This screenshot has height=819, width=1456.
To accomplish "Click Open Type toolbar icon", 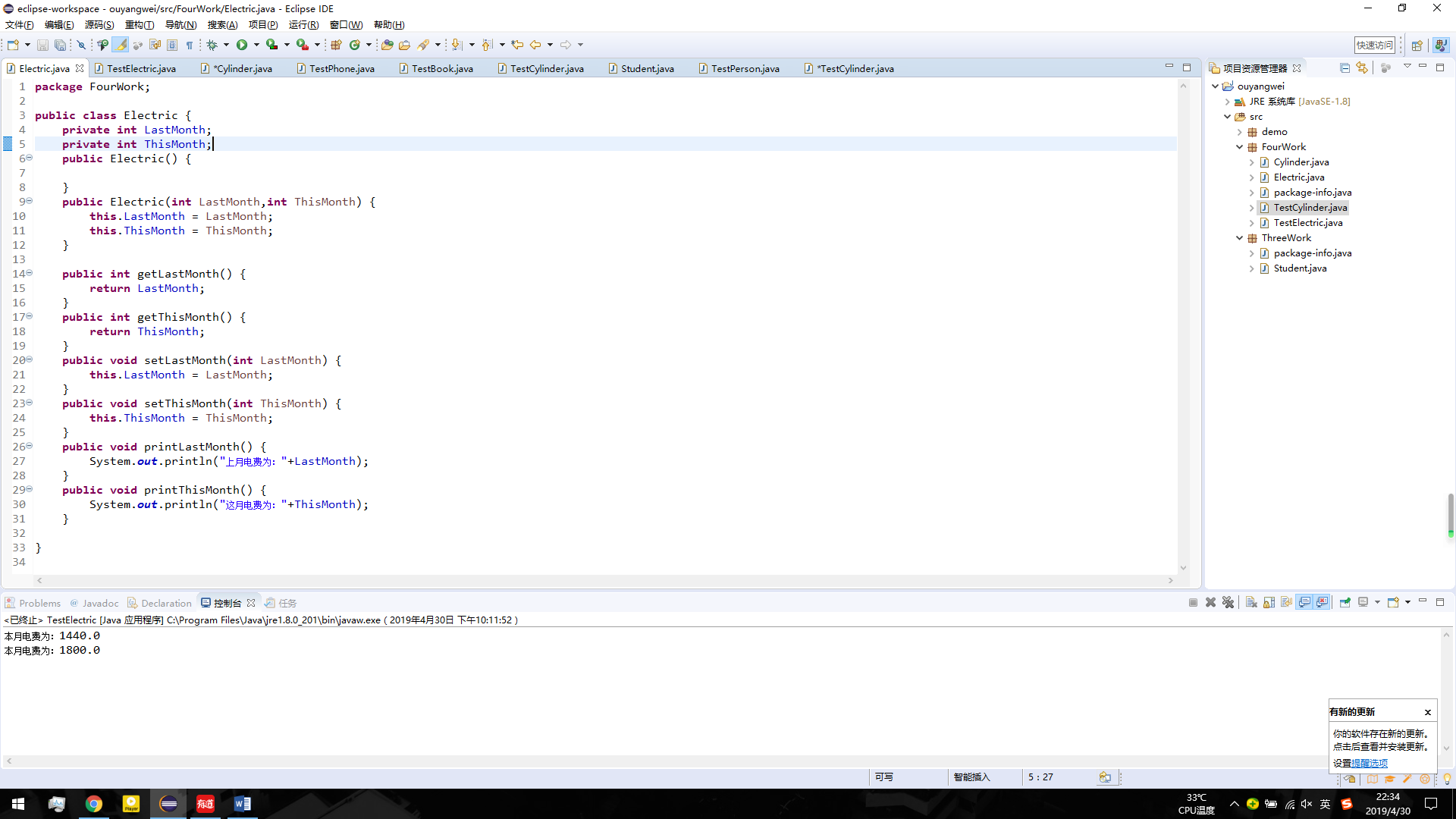I will coord(387,45).
